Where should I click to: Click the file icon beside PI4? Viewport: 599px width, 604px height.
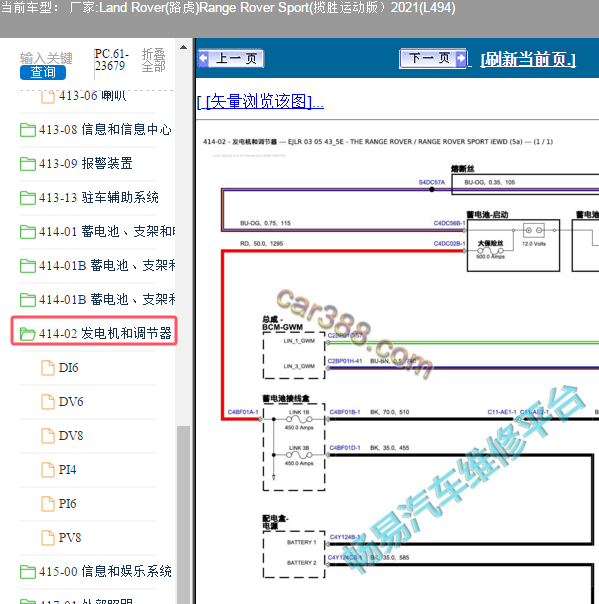pyautogui.click(x=48, y=469)
